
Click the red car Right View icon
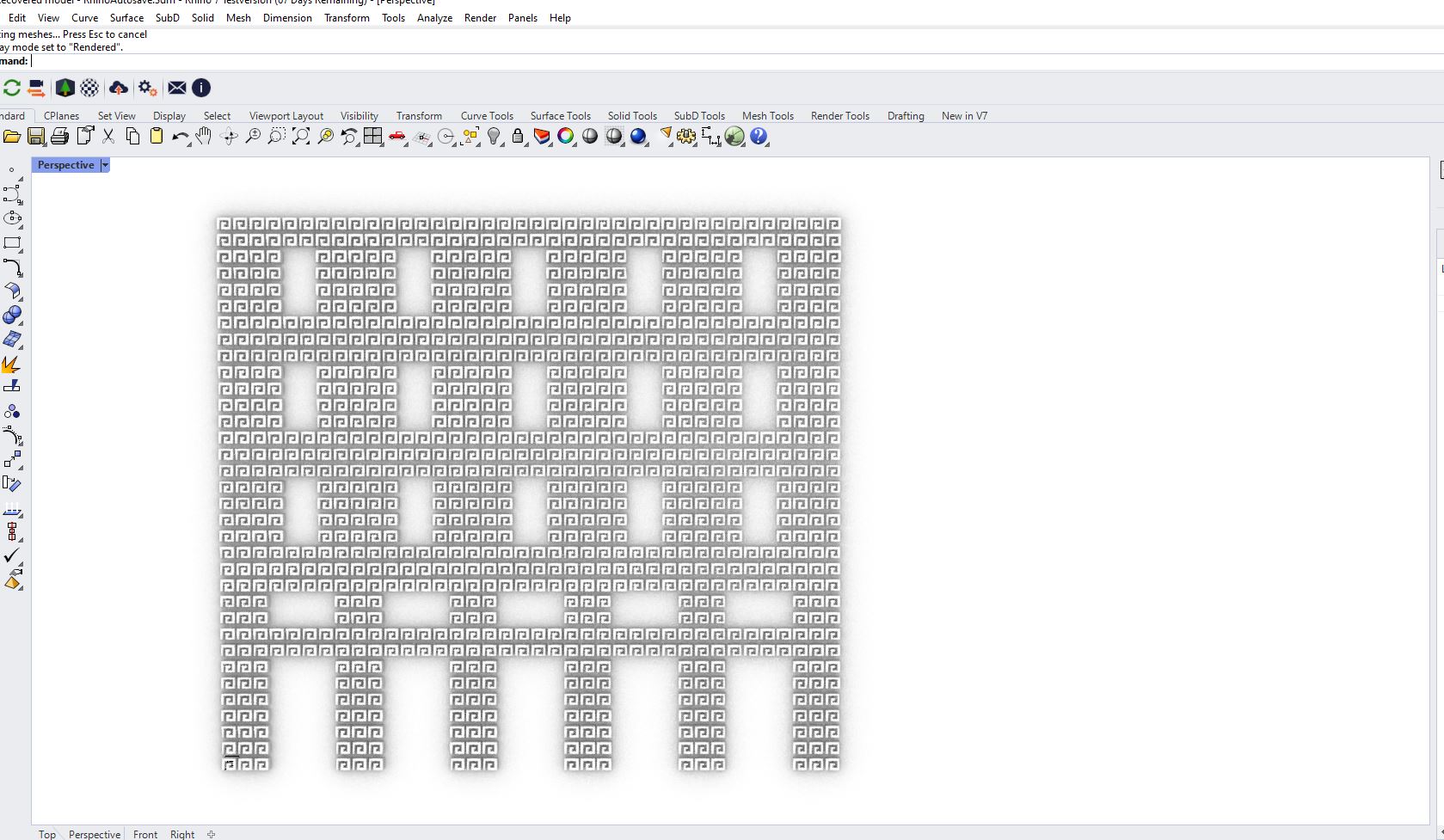397,137
